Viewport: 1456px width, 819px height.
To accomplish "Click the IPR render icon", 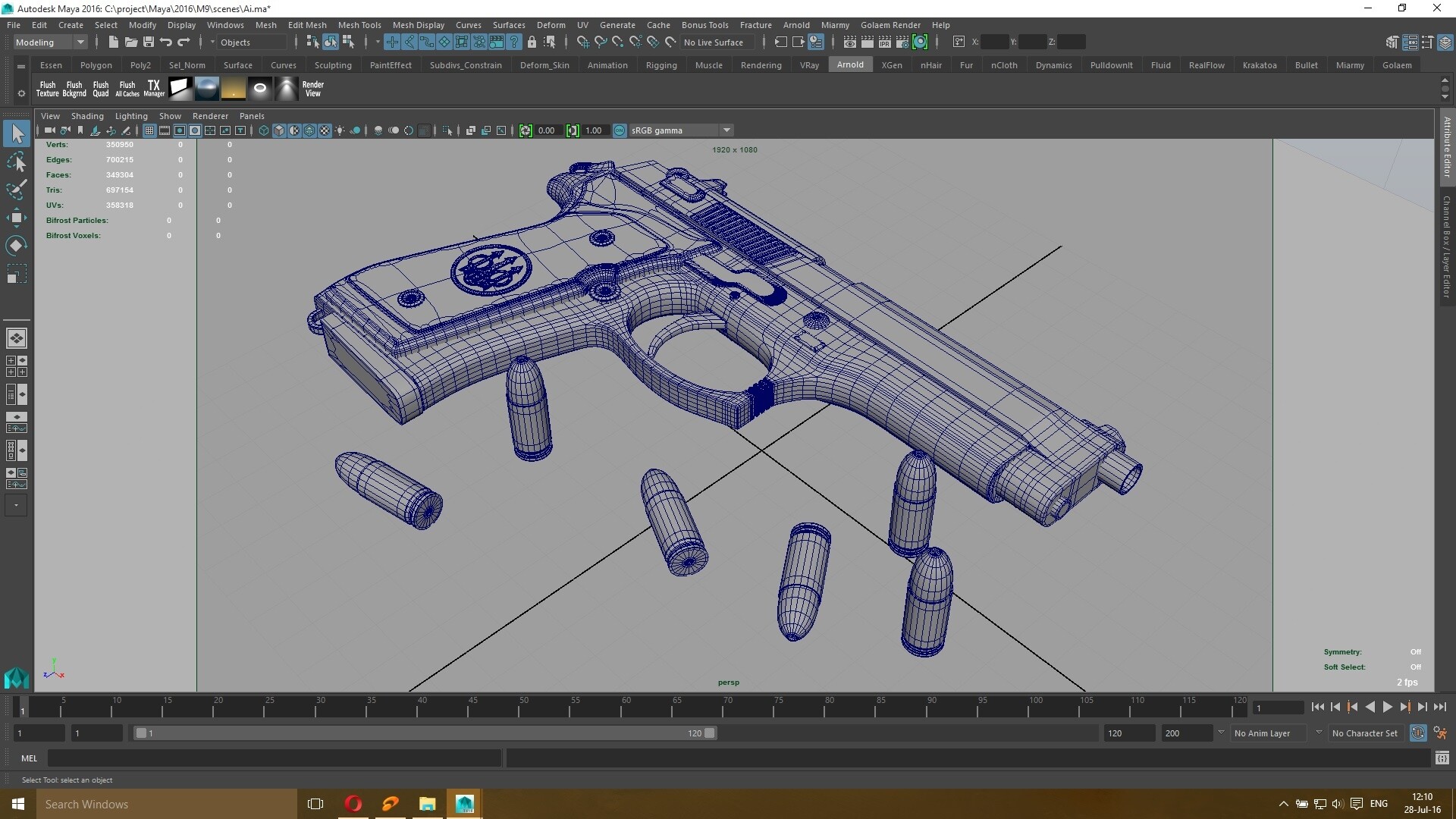I will 884,42.
